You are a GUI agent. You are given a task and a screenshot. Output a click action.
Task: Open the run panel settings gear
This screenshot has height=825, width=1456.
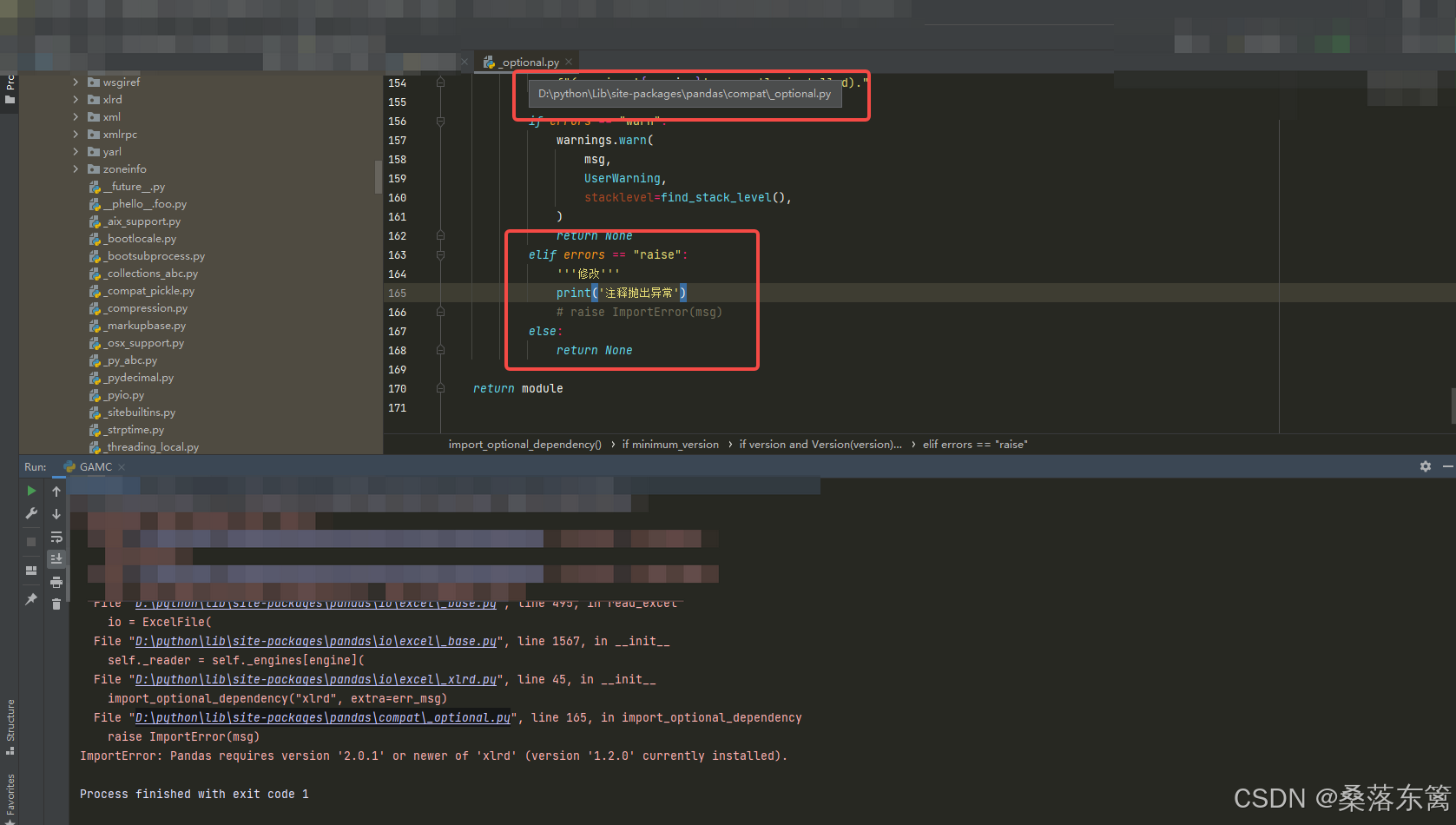coord(1425,466)
